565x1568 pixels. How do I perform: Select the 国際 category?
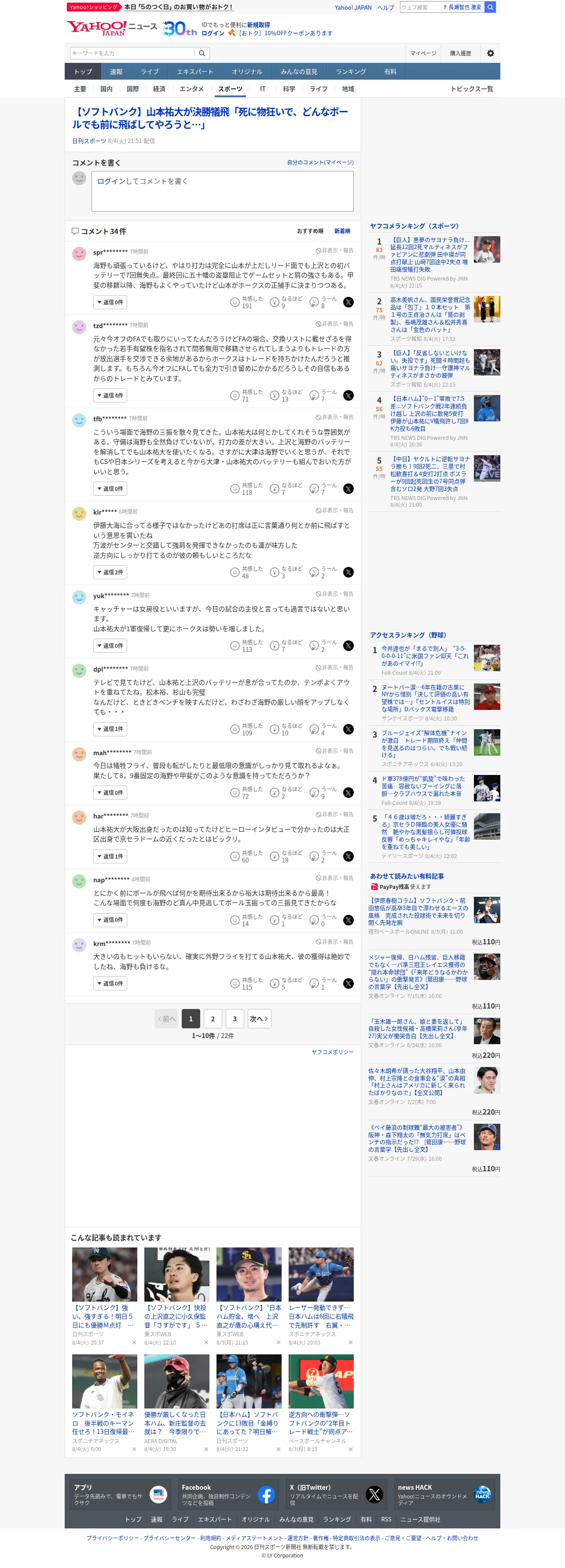(133, 89)
